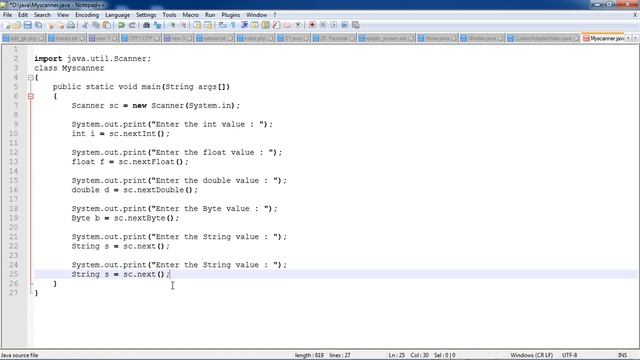Open the Settings menu
The width and height of the screenshot is (640, 360).
click(x=146, y=15)
